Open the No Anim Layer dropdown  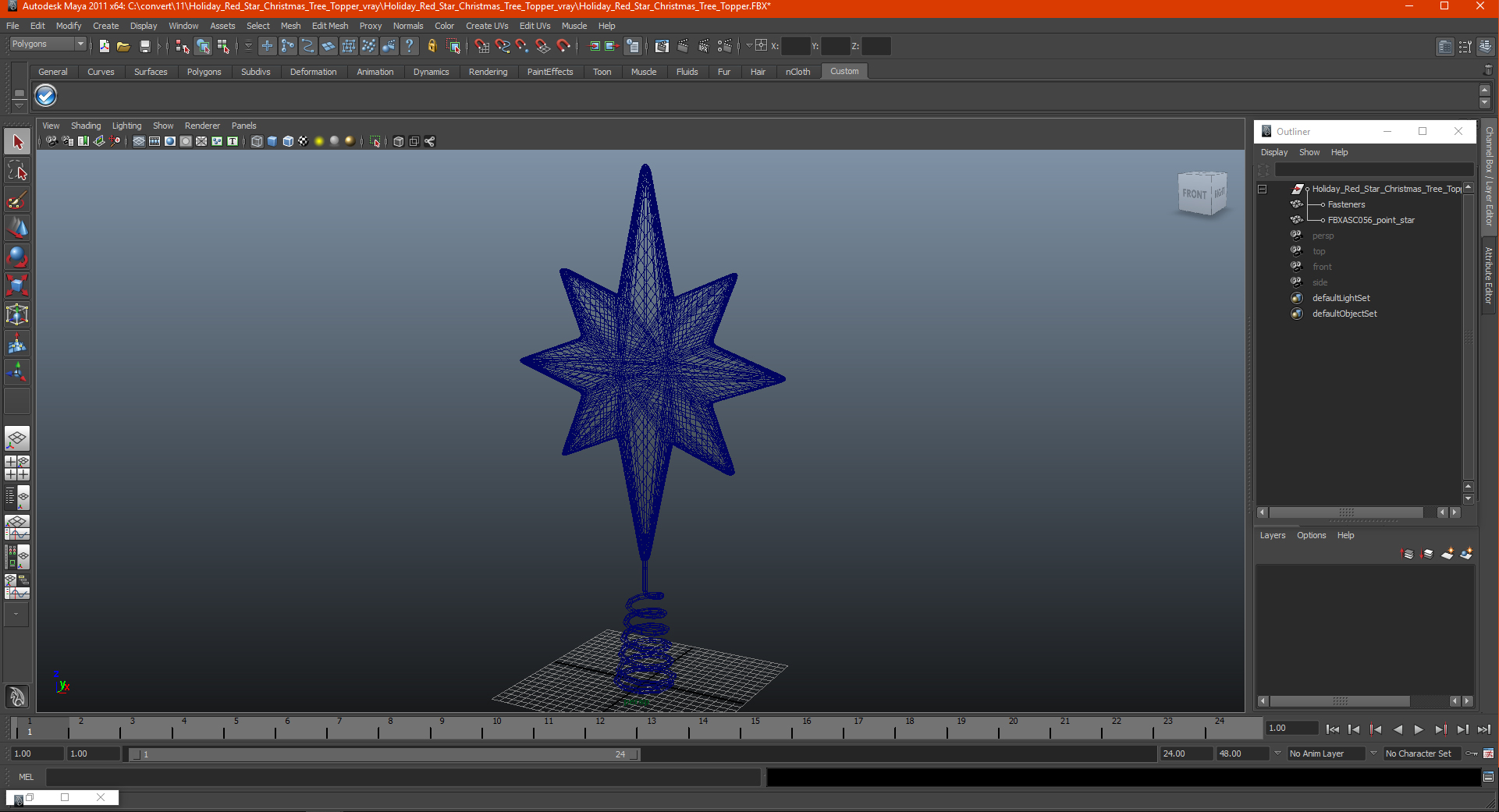click(1277, 753)
